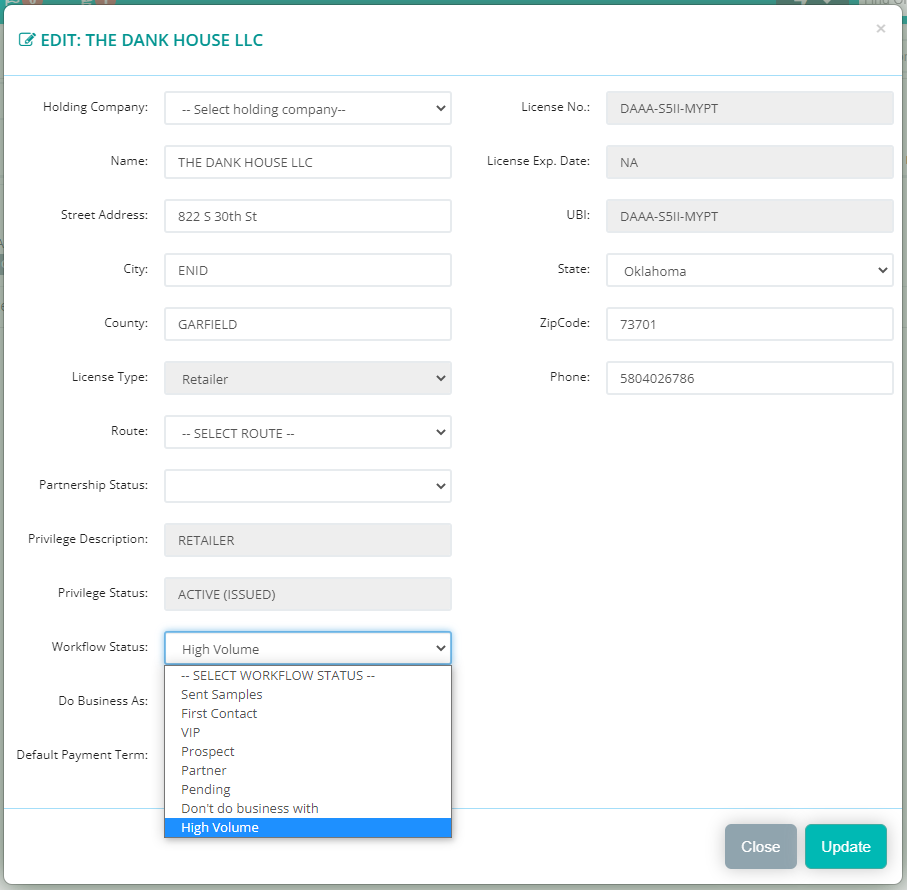907x890 pixels.
Task: Expand the State dropdown
Action: (749, 270)
